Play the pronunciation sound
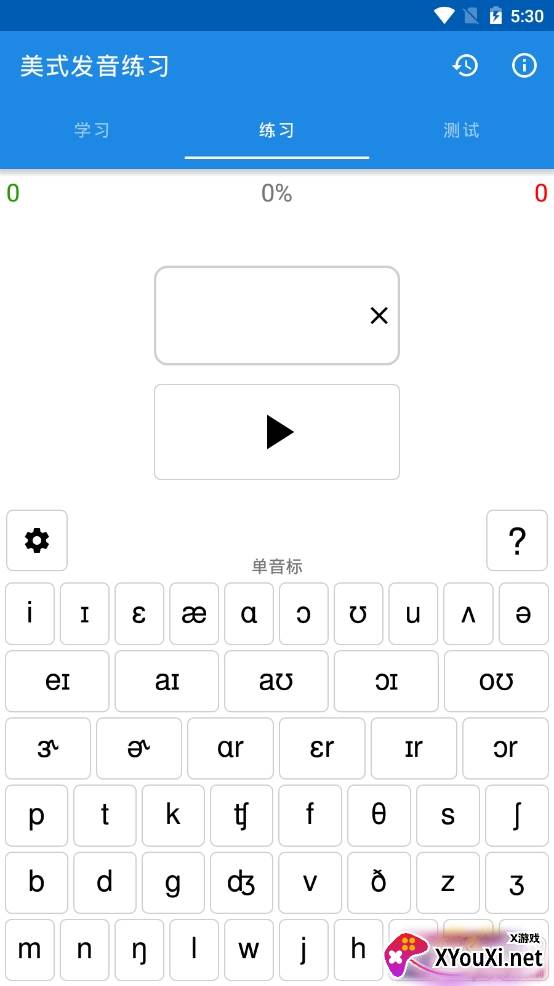Screen dimensions: 554x986 (277, 432)
